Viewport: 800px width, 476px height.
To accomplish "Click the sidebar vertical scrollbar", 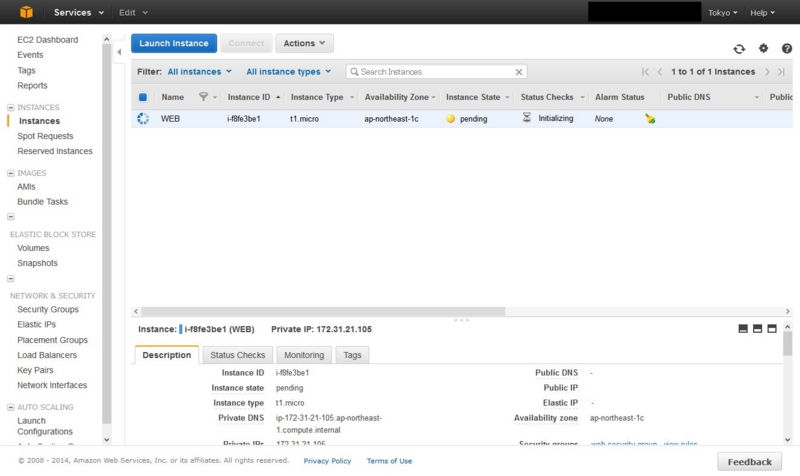I will [x=107, y=234].
